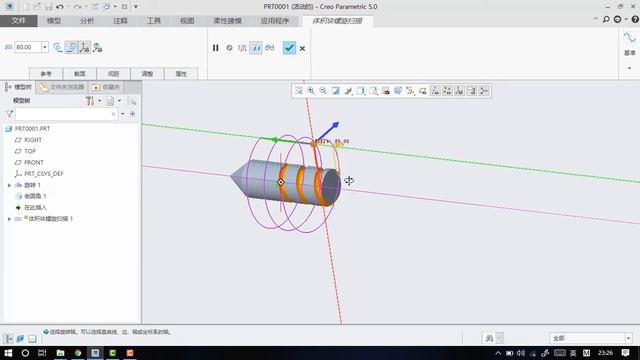
Task: Open the 间距 (Pitch) dashboard panel
Action: [113, 74]
